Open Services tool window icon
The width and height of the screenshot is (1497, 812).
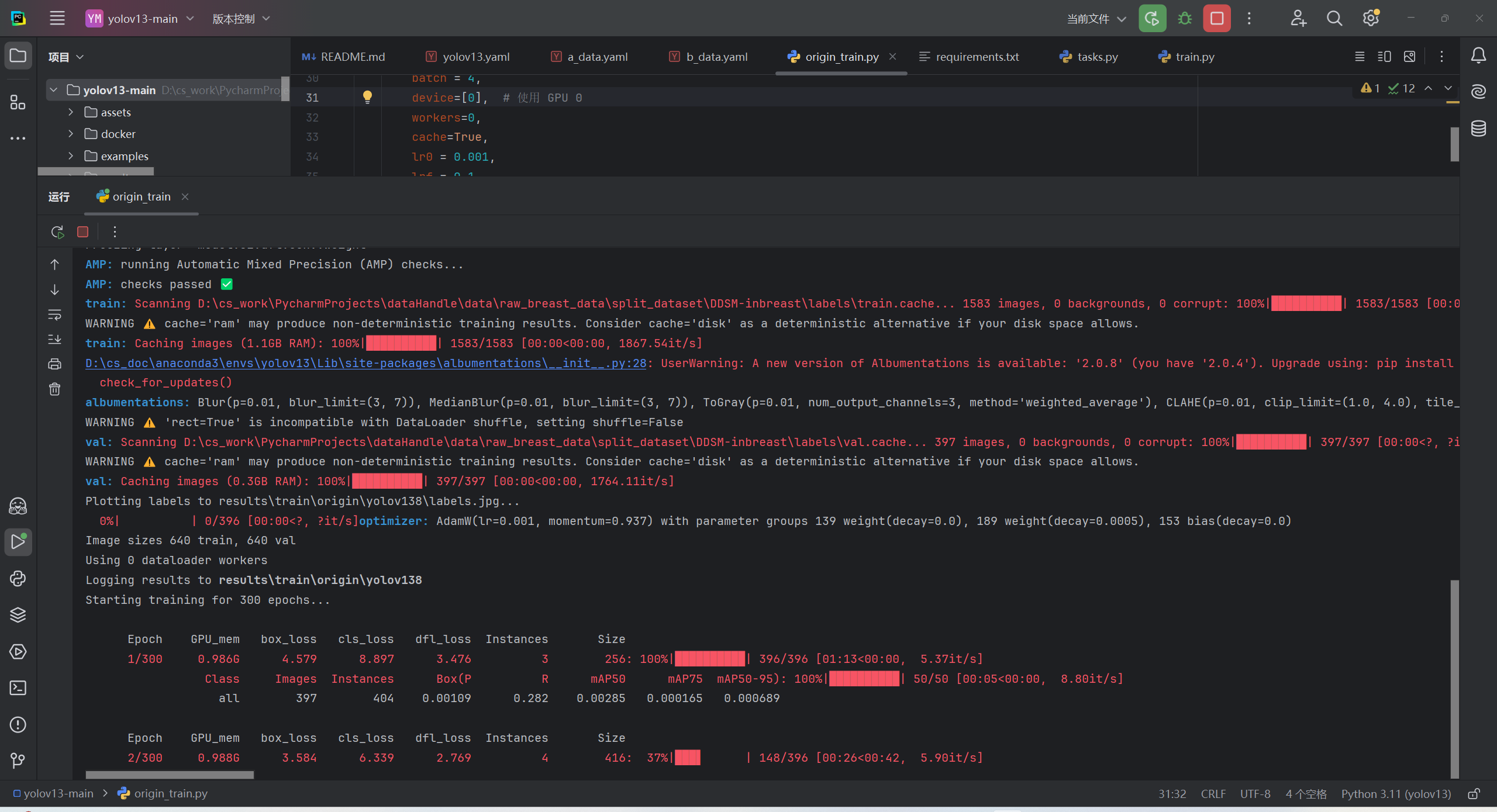pyautogui.click(x=18, y=651)
